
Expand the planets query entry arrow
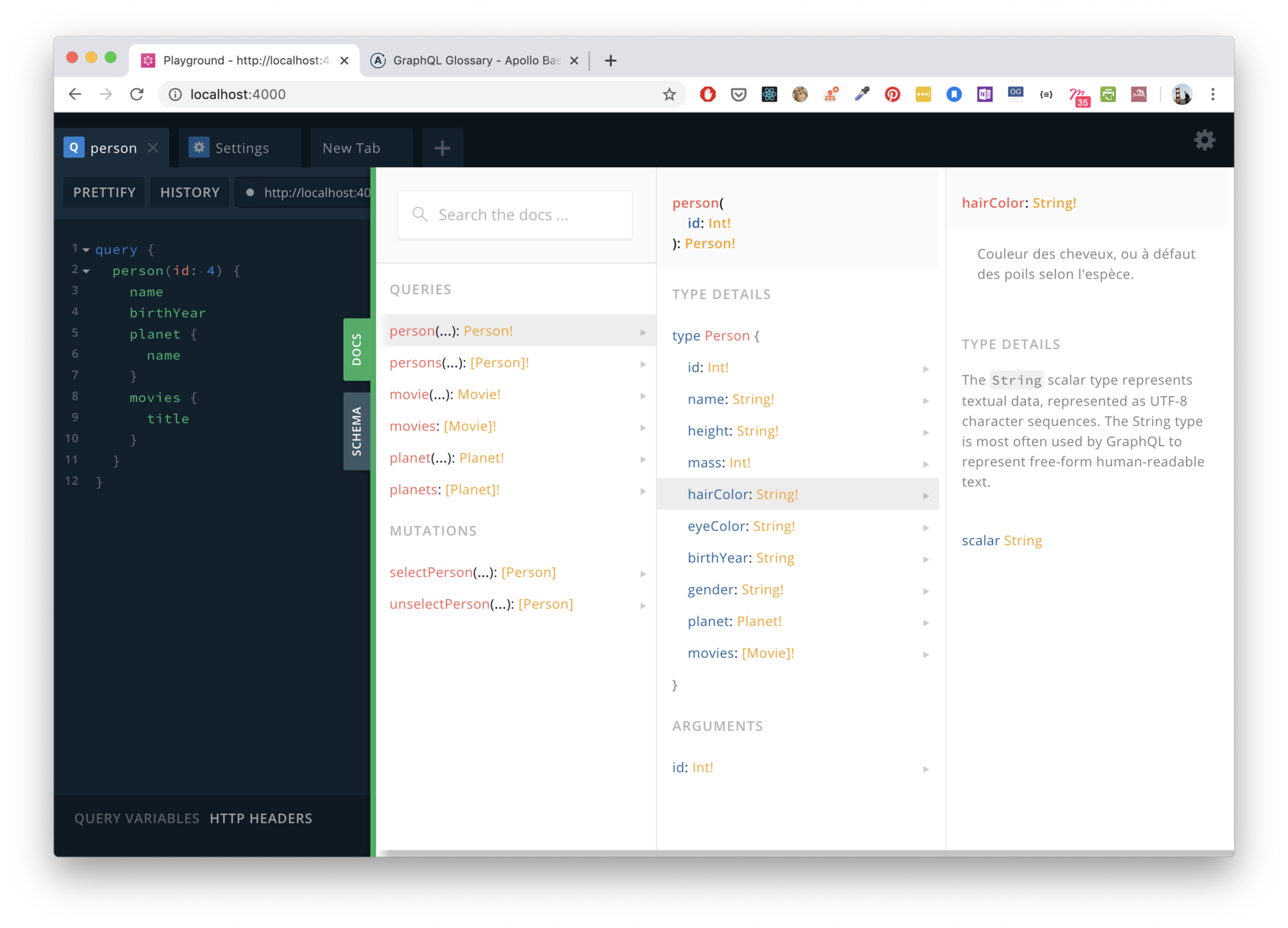click(x=643, y=491)
